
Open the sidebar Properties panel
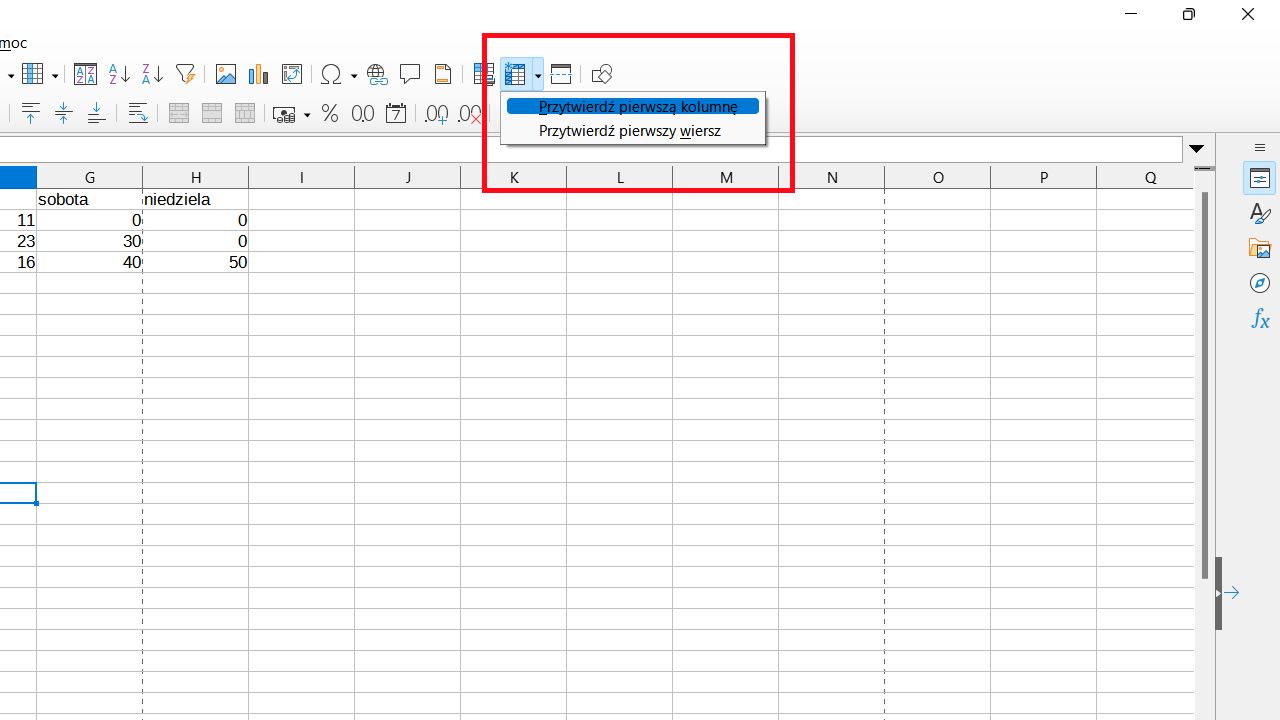coord(1260,179)
